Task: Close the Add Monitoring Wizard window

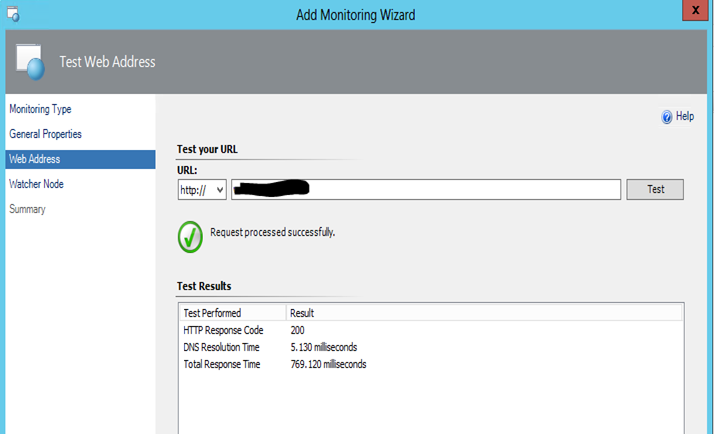Action: click(x=694, y=10)
